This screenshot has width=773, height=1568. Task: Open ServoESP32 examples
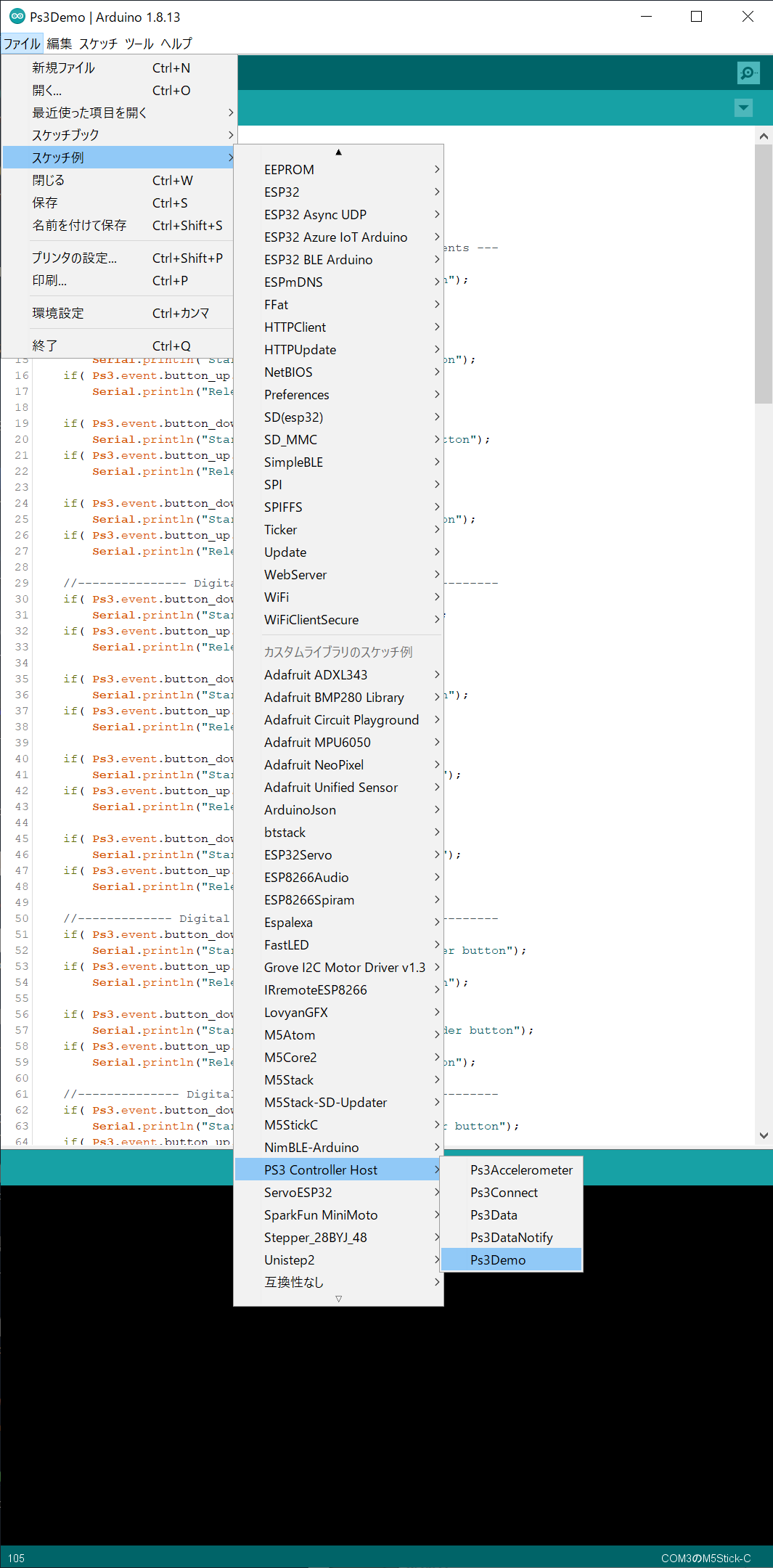point(338,1192)
